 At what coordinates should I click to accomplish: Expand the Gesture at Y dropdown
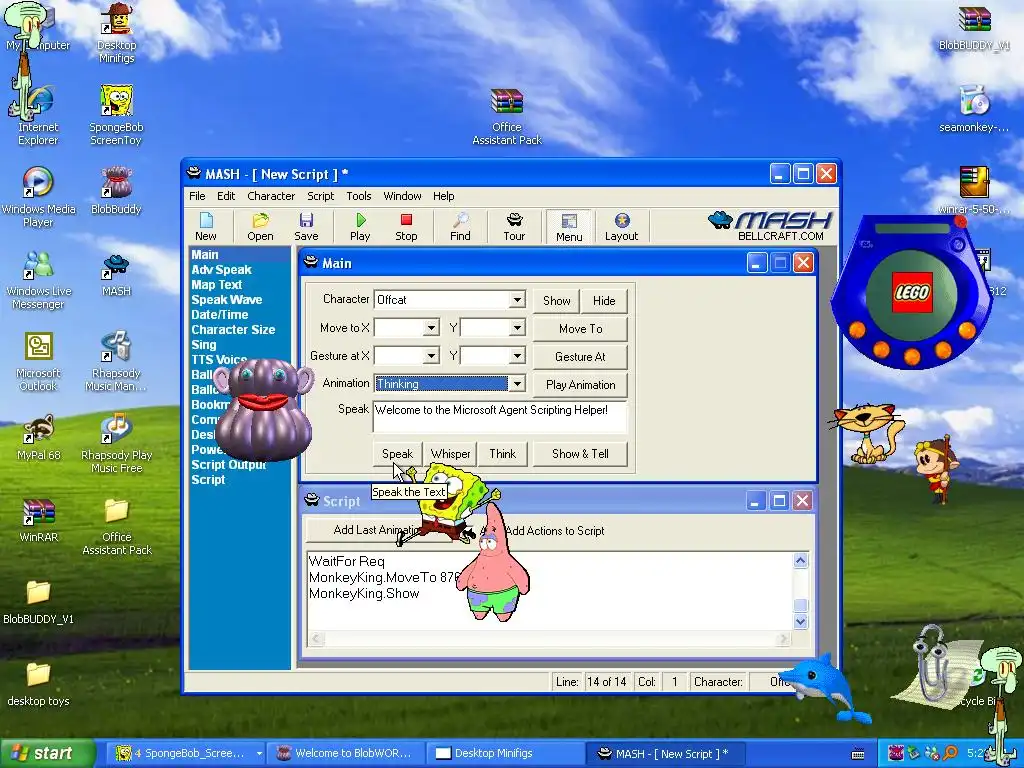tap(517, 356)
